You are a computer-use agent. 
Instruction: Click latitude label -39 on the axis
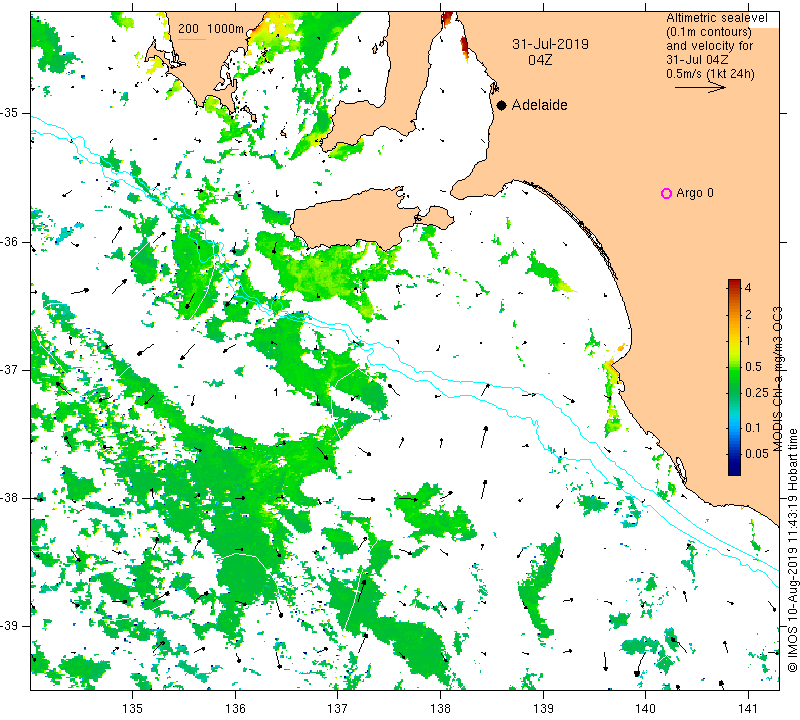(x=9, y=626)
